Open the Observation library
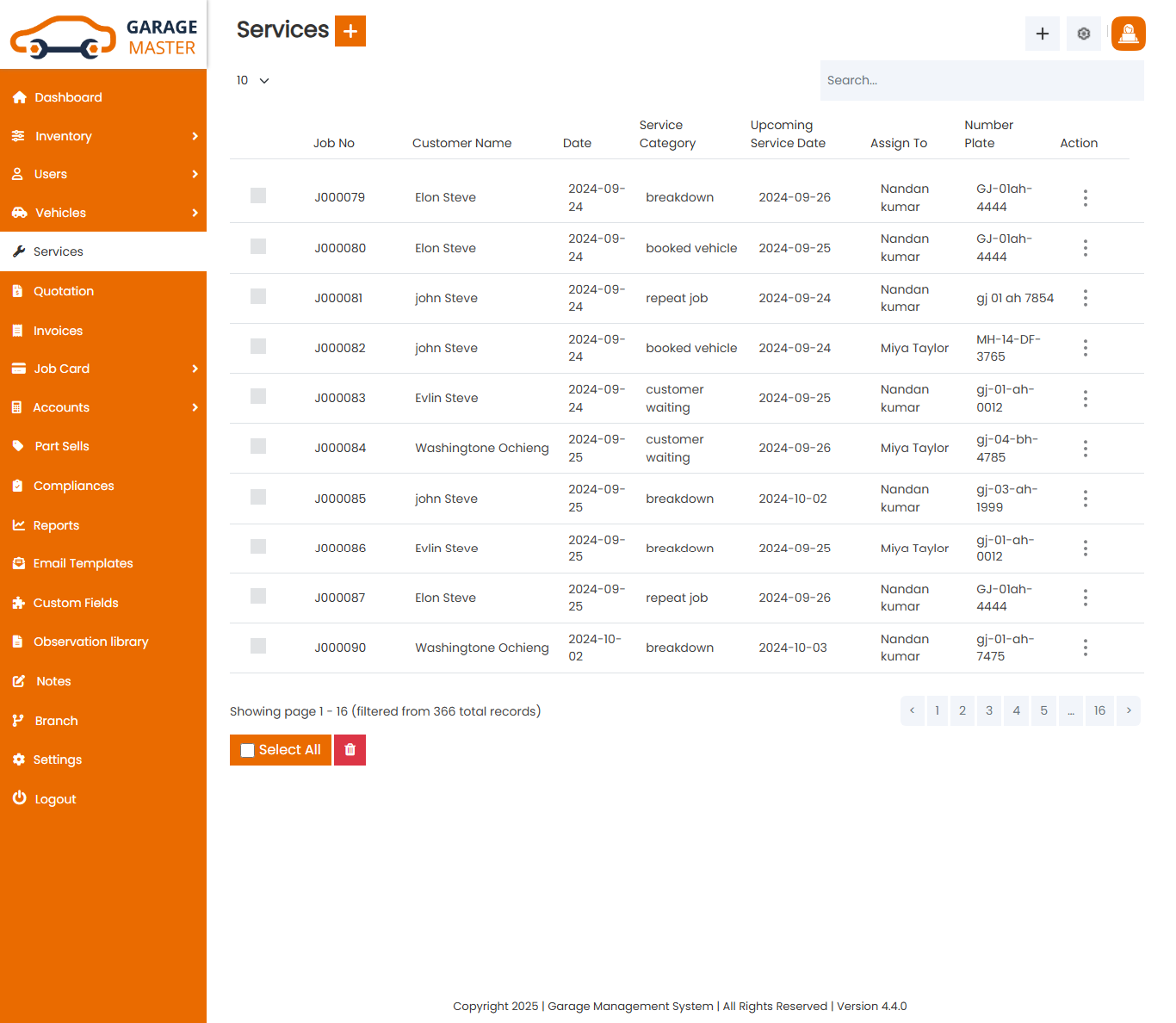 coord(90,642)
